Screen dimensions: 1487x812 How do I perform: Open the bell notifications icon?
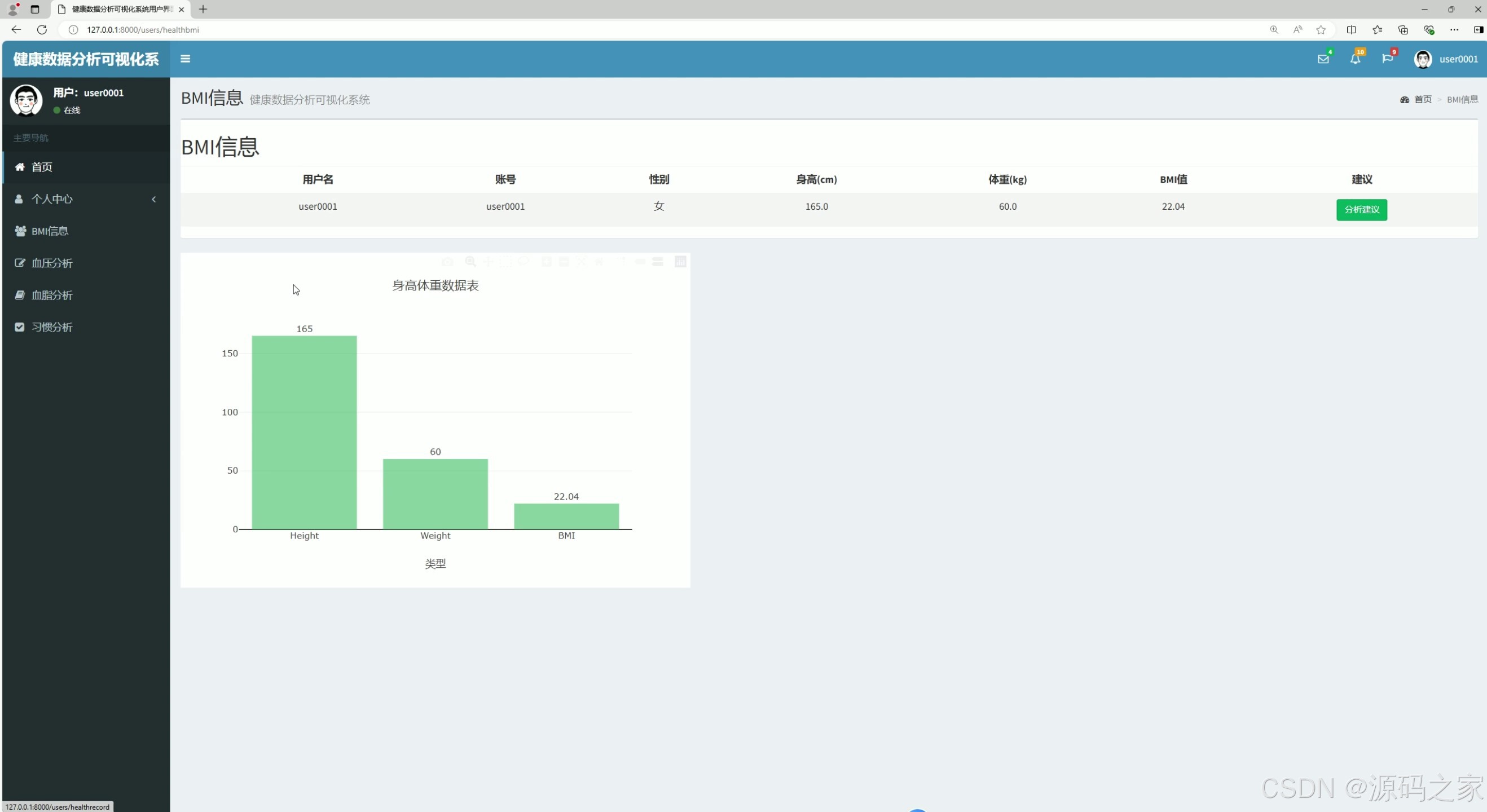tap(1355, 59)
